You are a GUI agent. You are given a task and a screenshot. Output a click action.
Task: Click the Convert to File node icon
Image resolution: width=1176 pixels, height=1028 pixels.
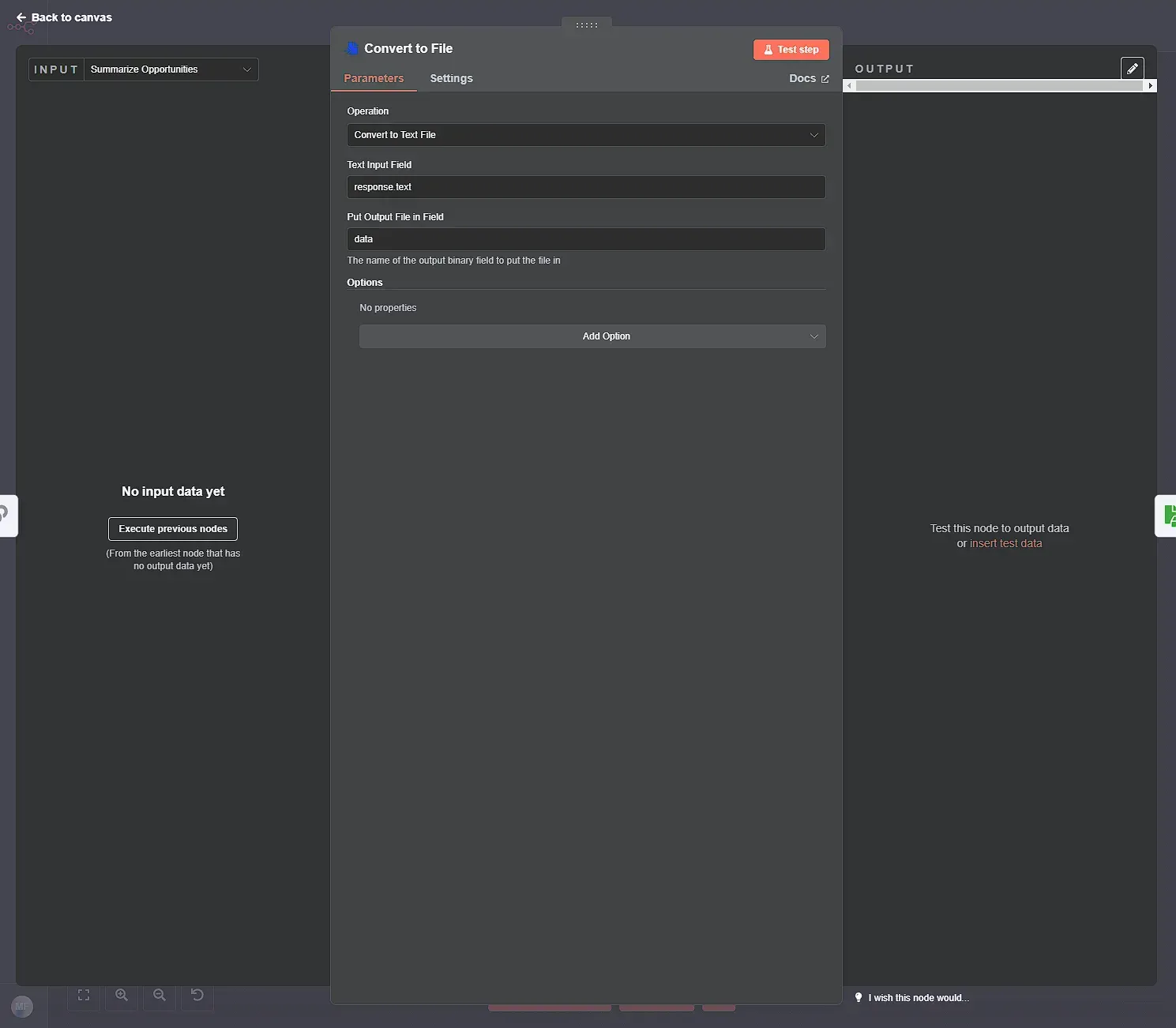pos(352,49)
